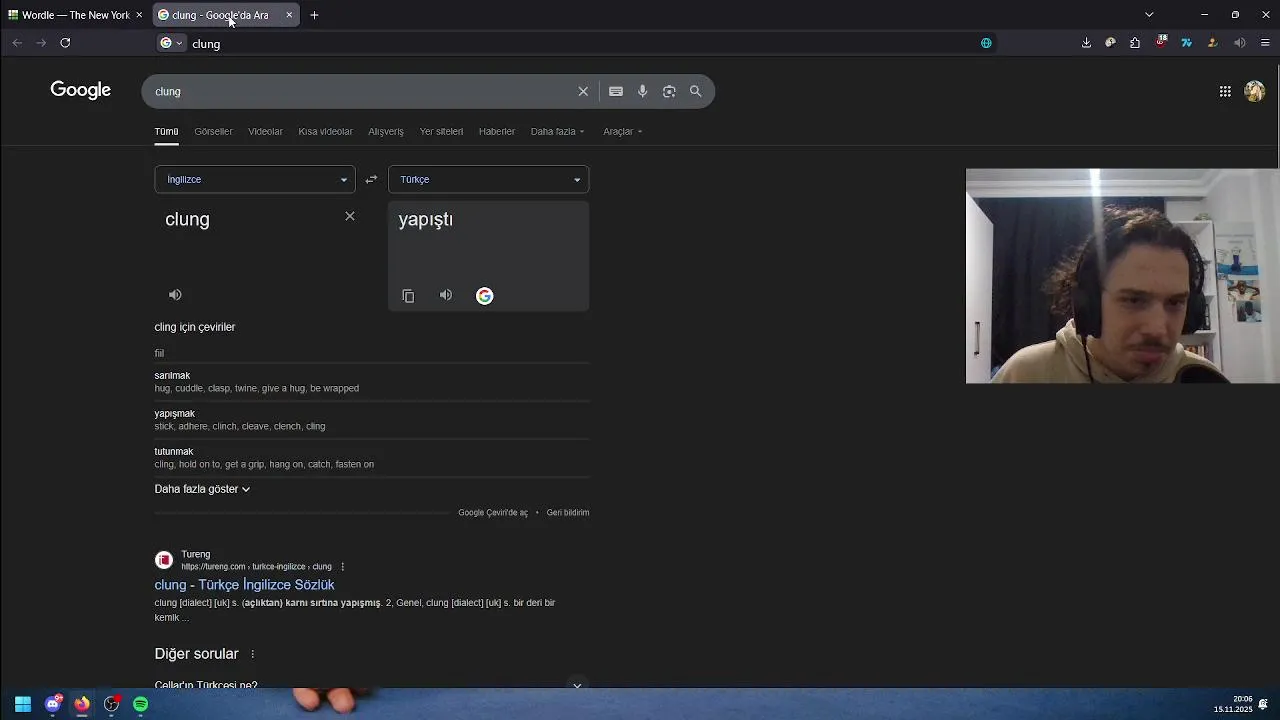Viewport: 1280px width, 720px height.
Task: Switch to the Kısa videolar tab
Action: point(325,131)
